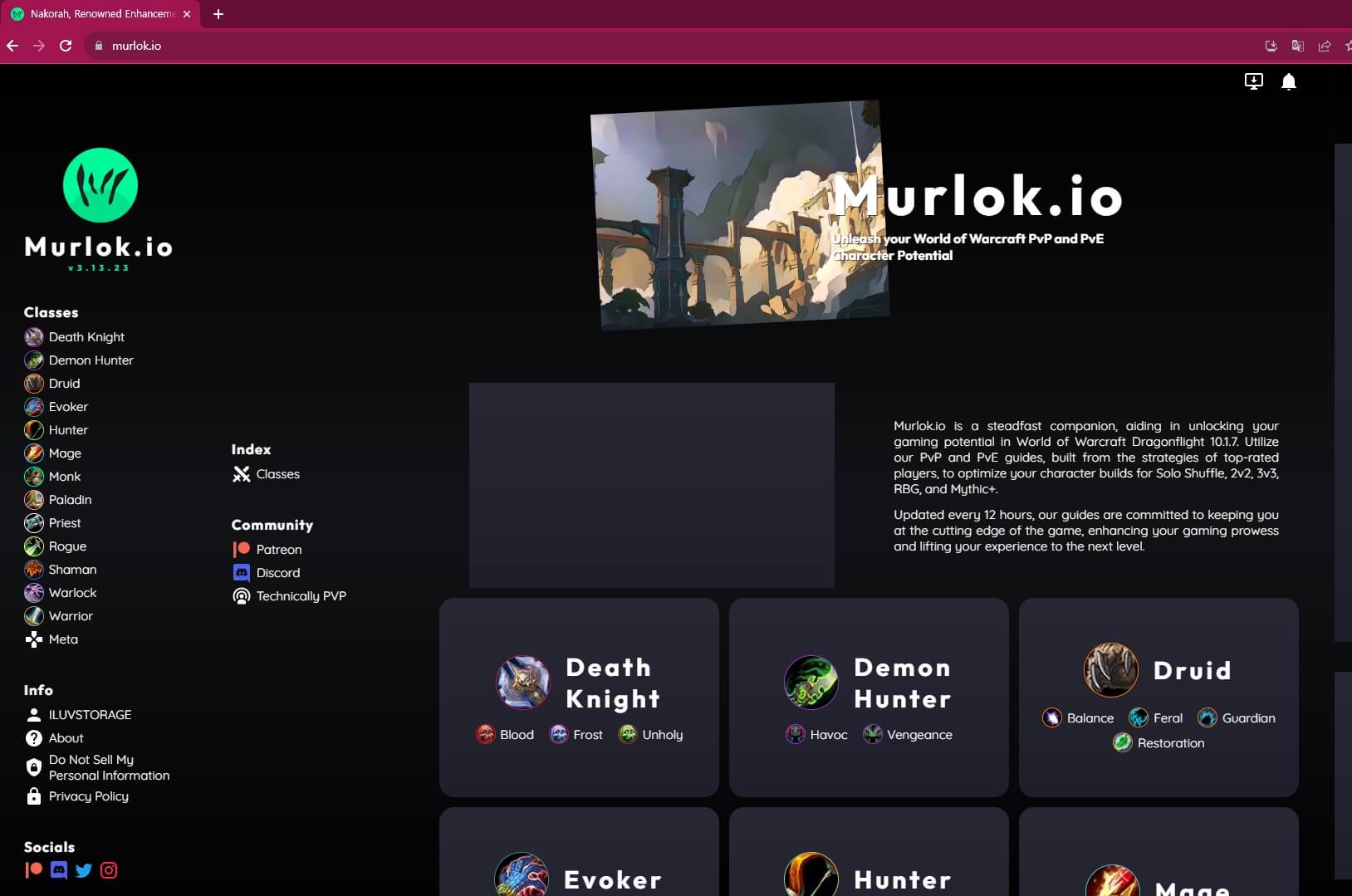The image size is (1352, 896).
Task: Select the Vengeance specialization
Action: 908,735
